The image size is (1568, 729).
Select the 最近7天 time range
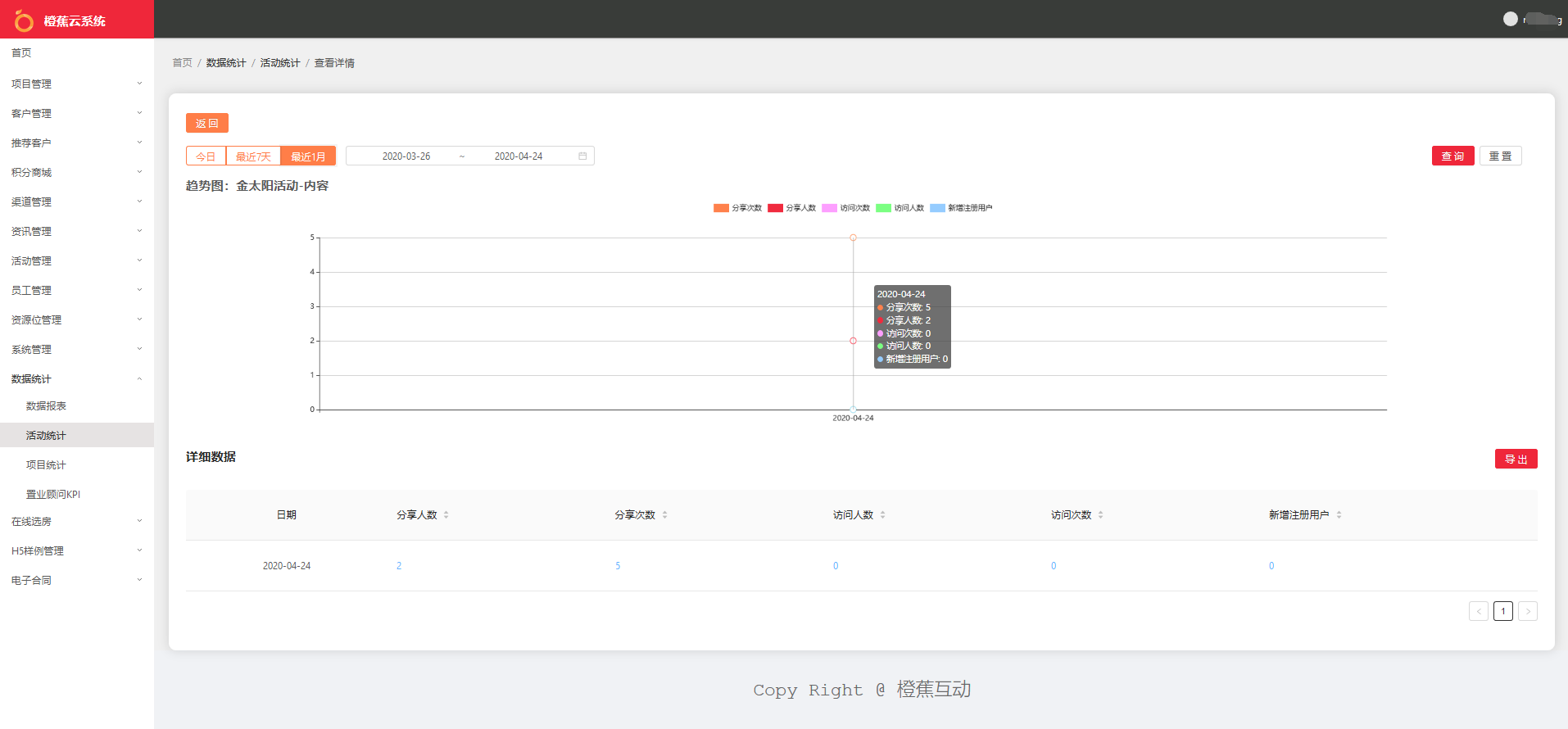pyautogui.click(x=253, y=156)
